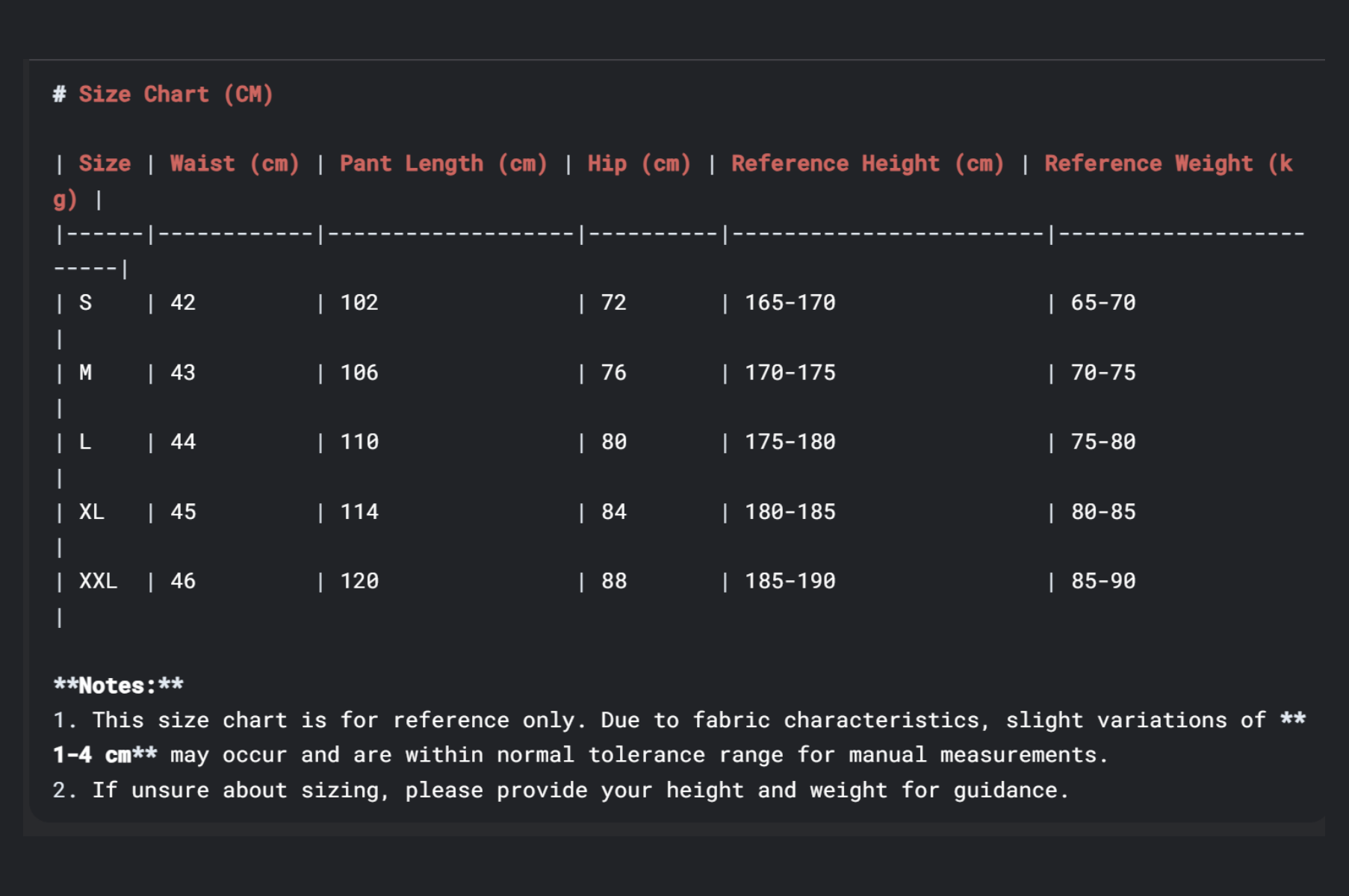This screenshot has height=896, width=1349.
Task: Click the pant length value 102
Action: (x=359, y=302)
